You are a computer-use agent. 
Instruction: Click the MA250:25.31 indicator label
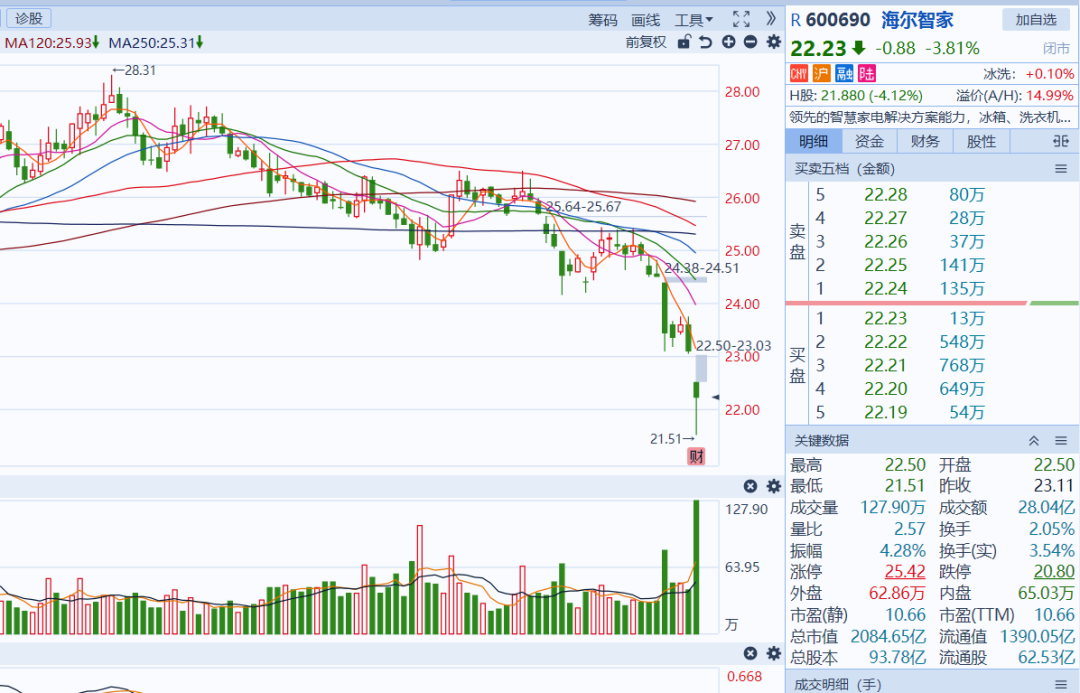156,43
